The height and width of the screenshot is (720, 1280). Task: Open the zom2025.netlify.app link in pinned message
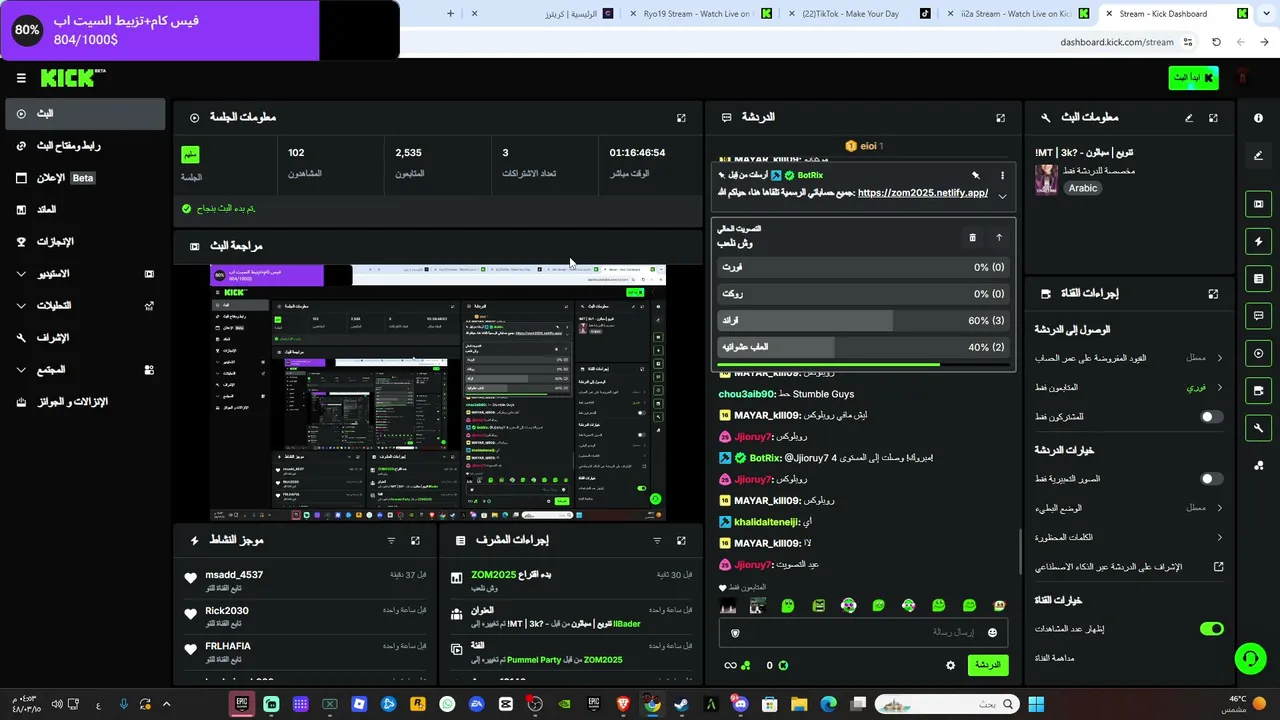(x=923, y=194)
